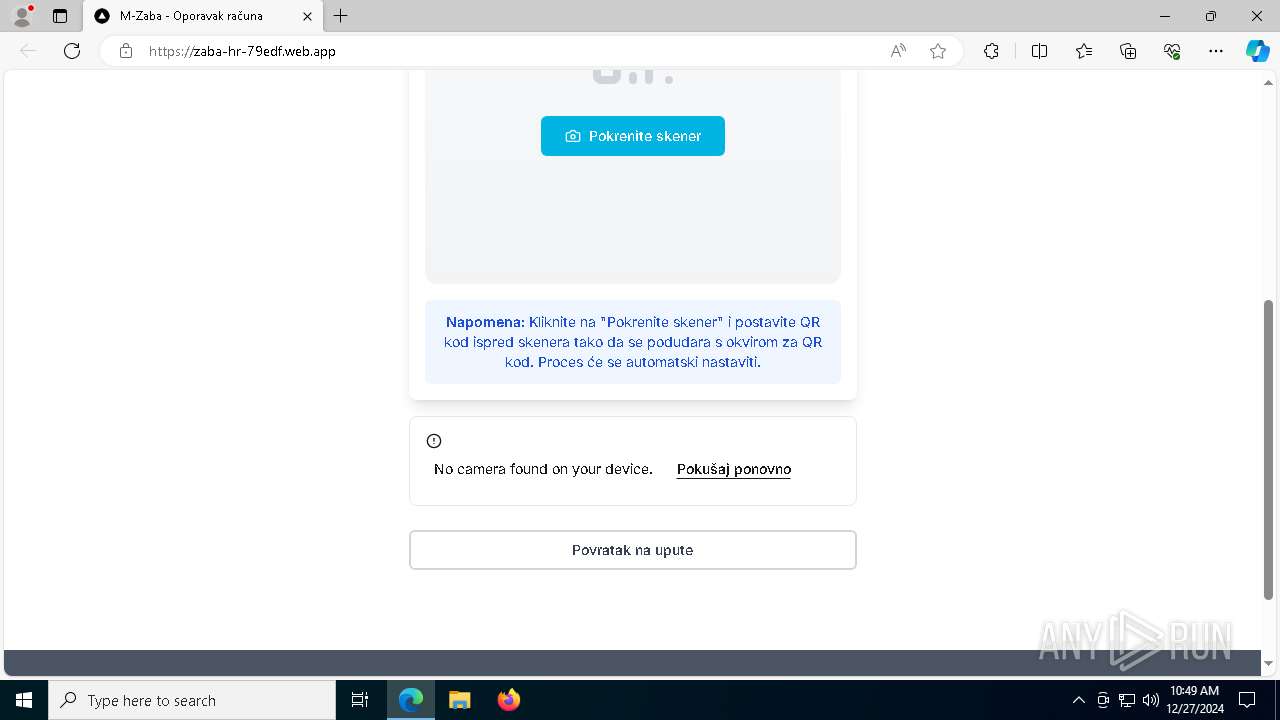Click the site lock icon in address bar
Image resolution: width=1280 pixels, height=720 pixels.
(x=126, y=51)
